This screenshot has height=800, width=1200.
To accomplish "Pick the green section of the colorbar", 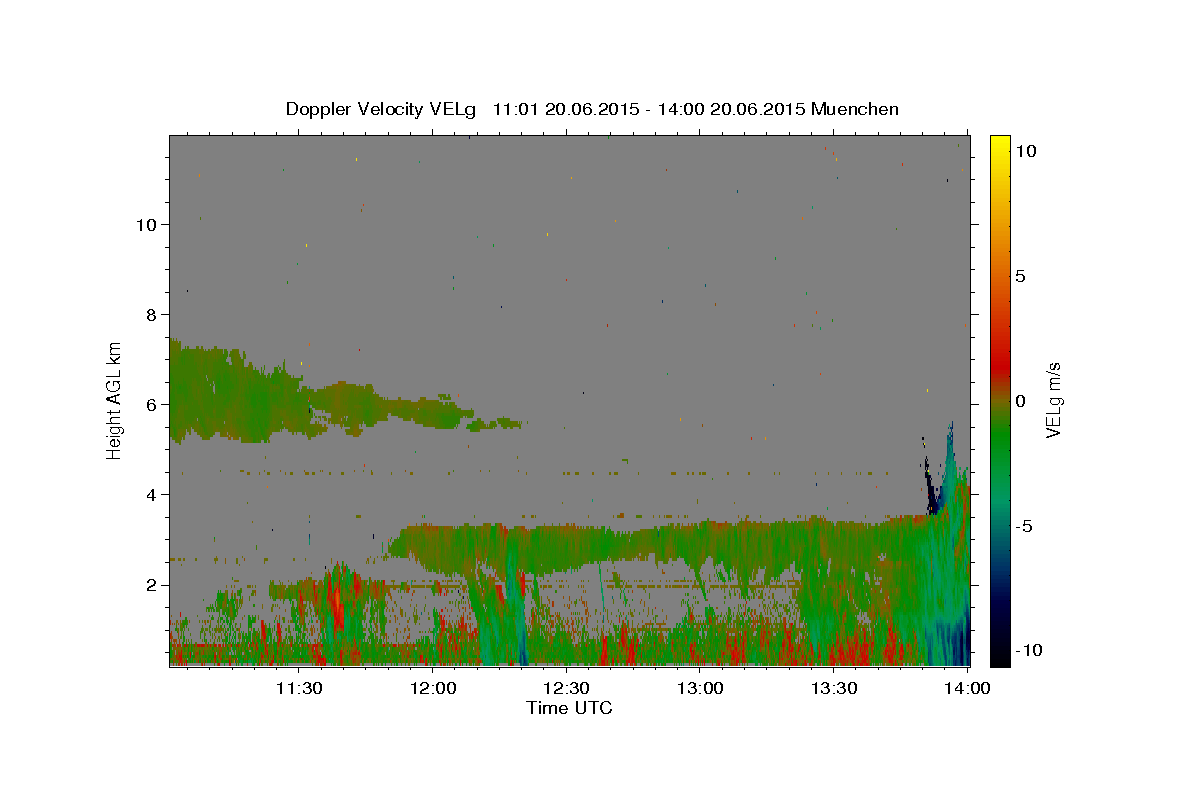I will (1000, 440).
